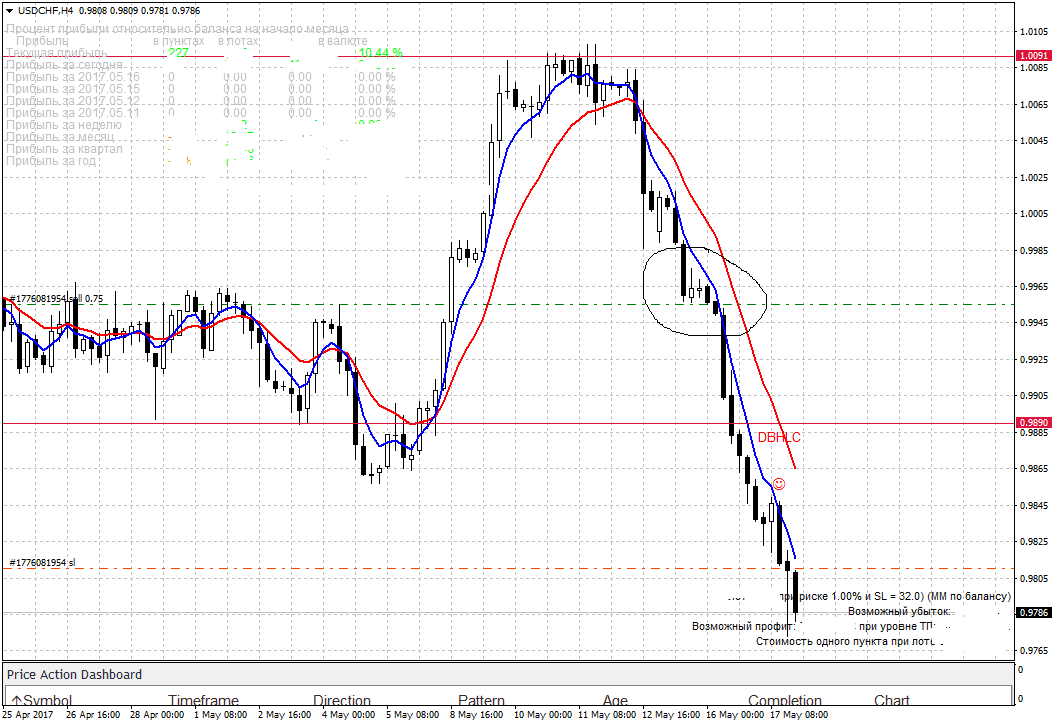1054x726 pixels.
Task: Click the '12 May 16:00' time axis label
Action: pos(670,715)
